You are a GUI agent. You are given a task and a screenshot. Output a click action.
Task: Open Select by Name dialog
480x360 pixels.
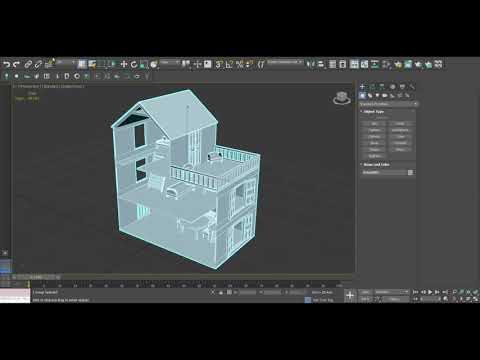[92, 64]
